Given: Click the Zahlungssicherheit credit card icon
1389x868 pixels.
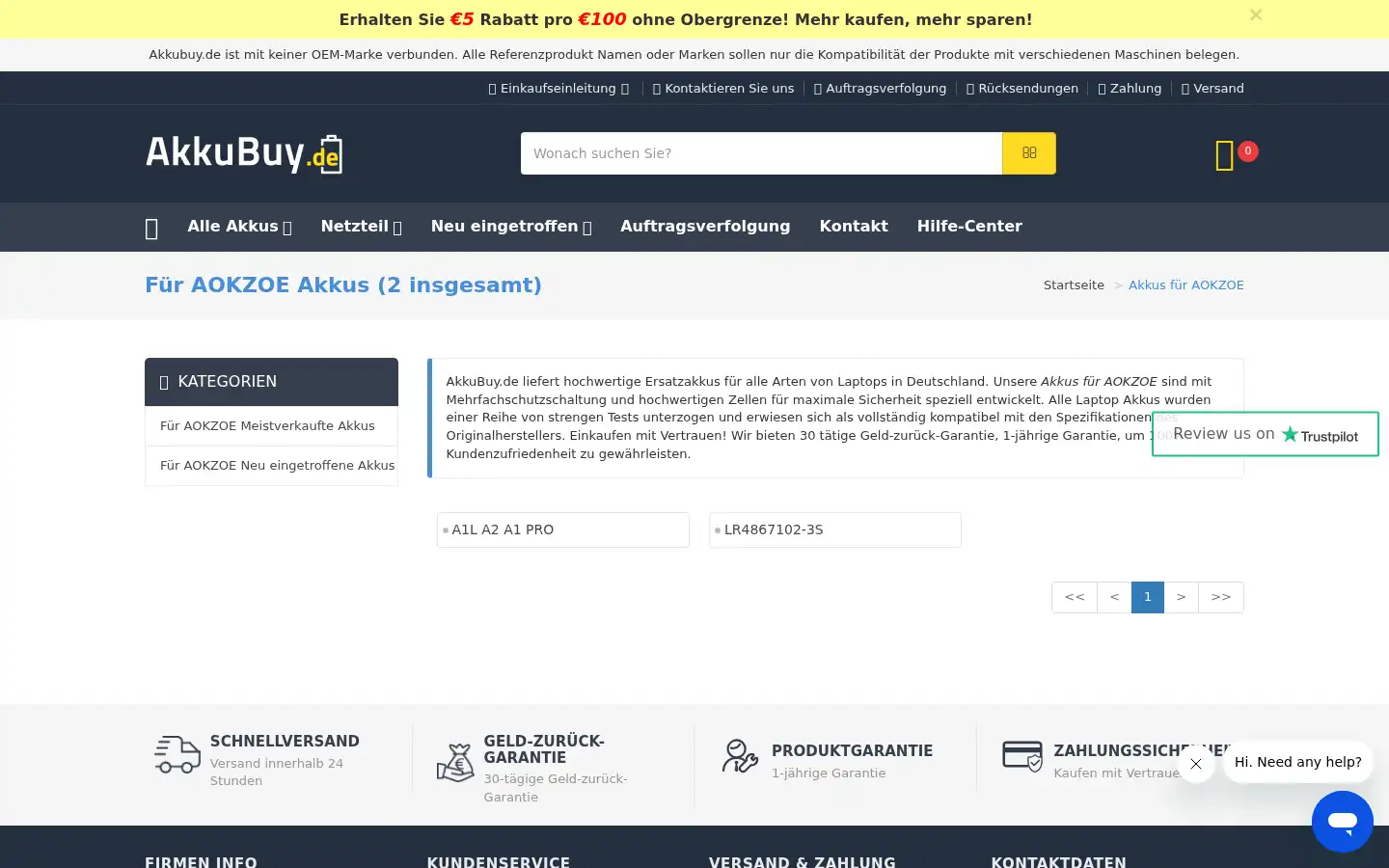Looking at the screenshot, I should coord(1022,756).
